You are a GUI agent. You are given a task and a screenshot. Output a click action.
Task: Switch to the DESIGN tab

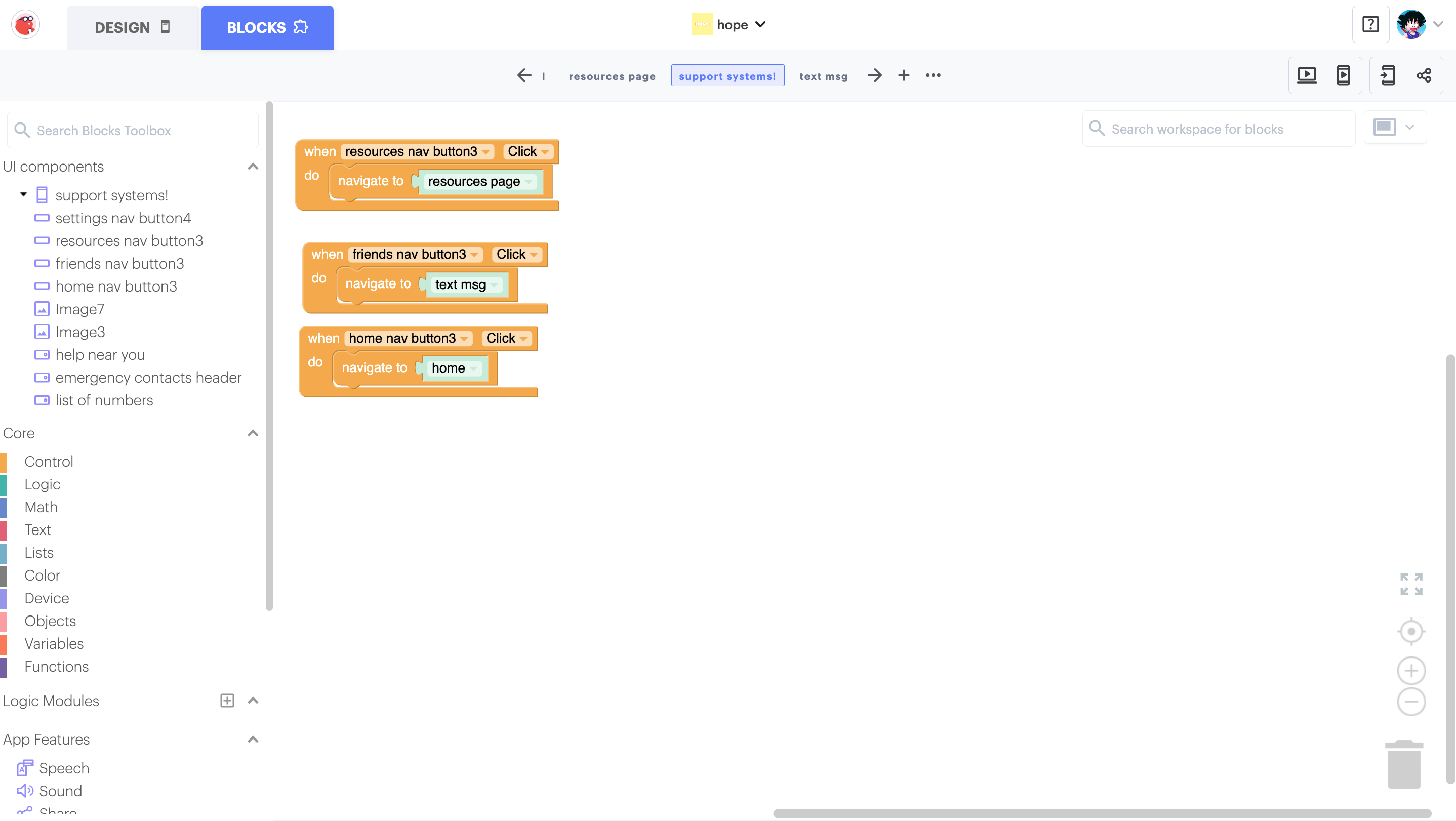pyautogui.click(x=132, y=27)
